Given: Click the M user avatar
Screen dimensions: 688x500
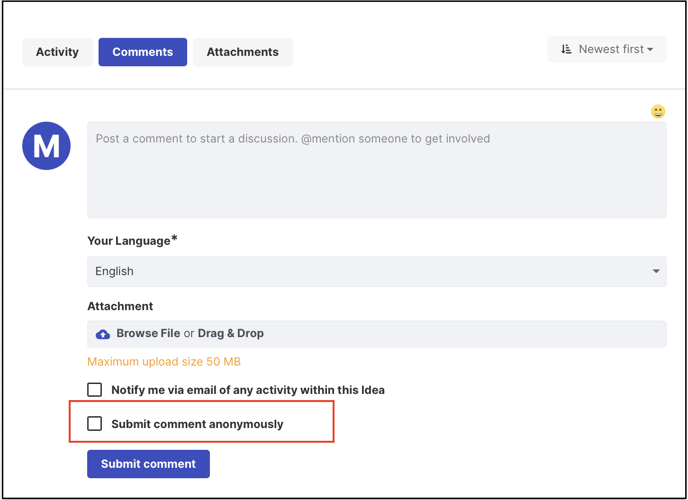Looking at the screenshot, I should click(47, 146).
